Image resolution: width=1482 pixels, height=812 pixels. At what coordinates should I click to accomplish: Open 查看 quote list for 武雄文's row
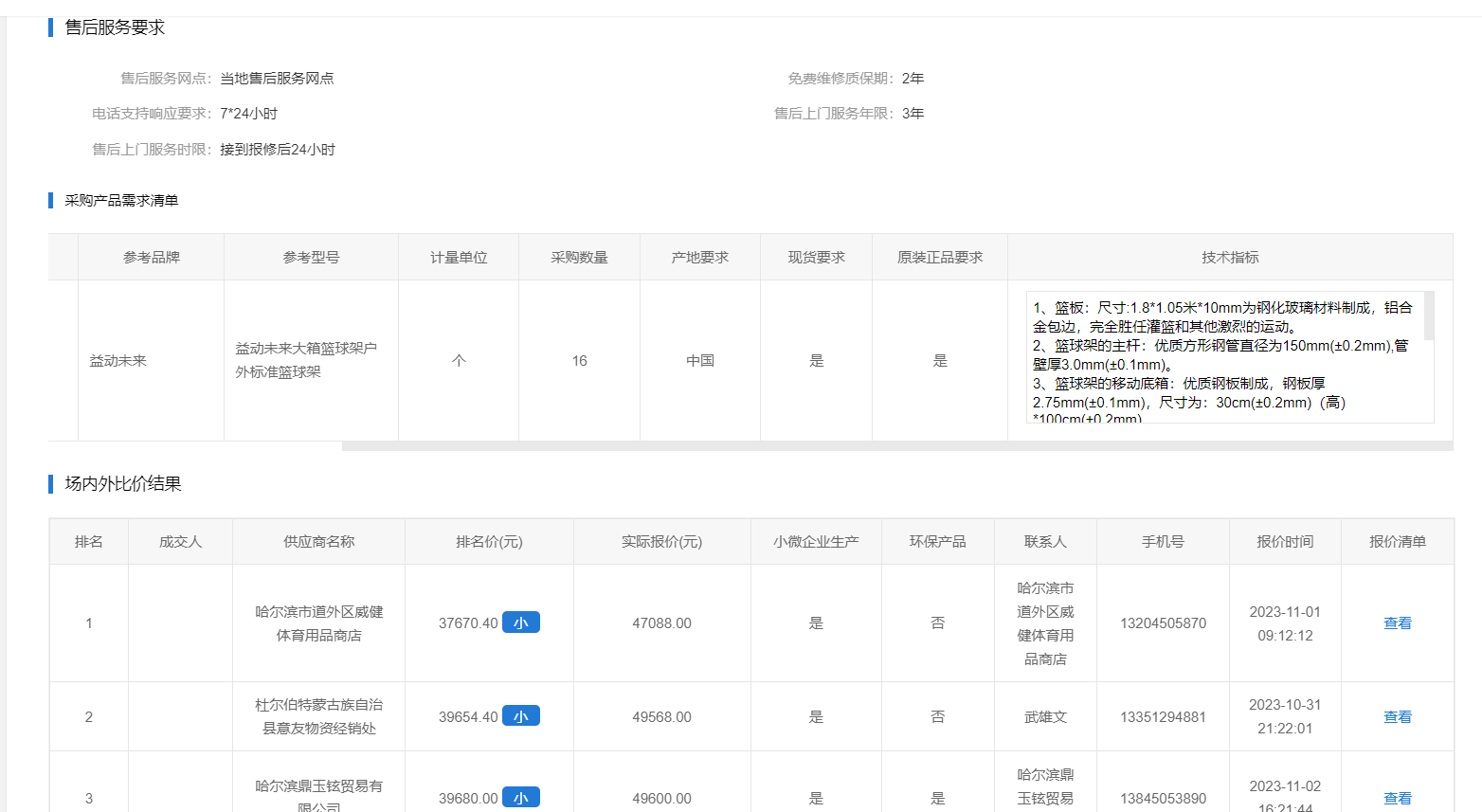tap(1397, 717)
